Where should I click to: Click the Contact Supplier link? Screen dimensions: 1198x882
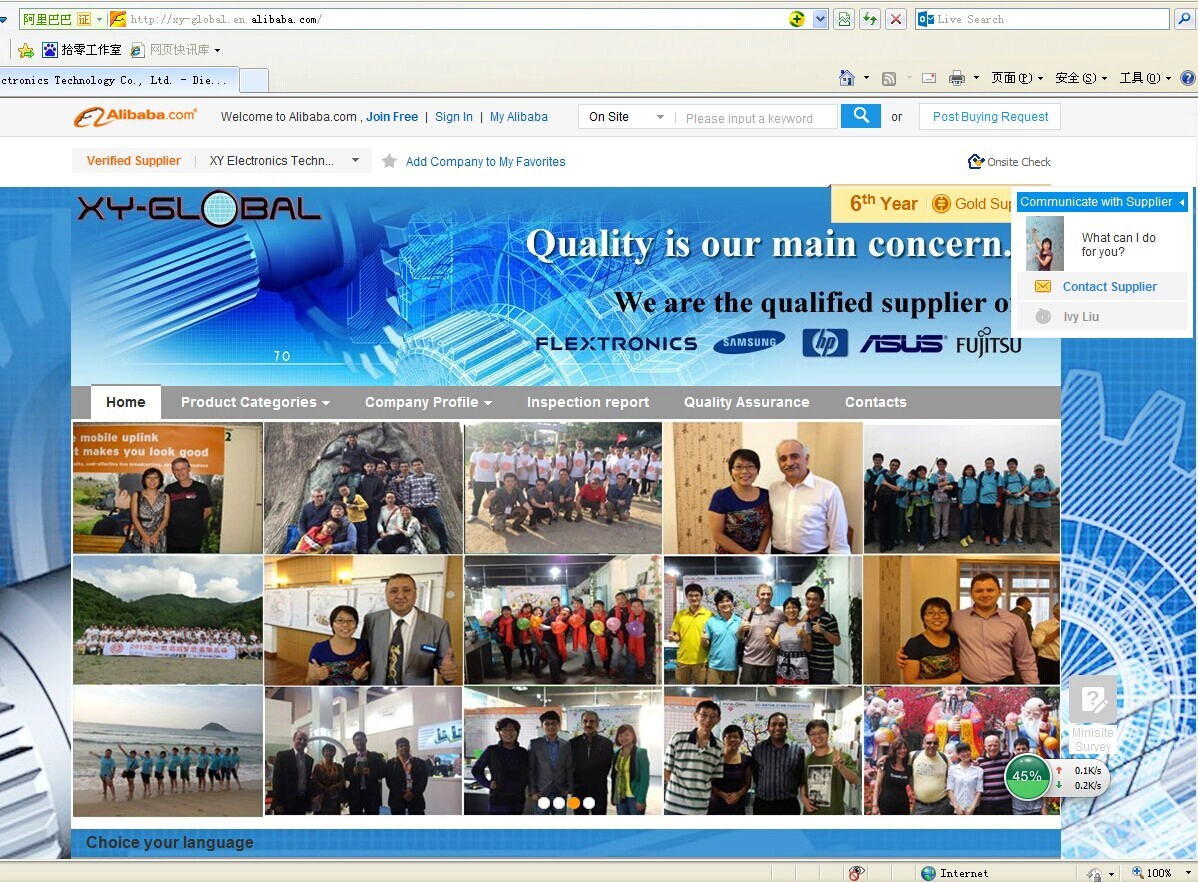(x=1109, y=287)
